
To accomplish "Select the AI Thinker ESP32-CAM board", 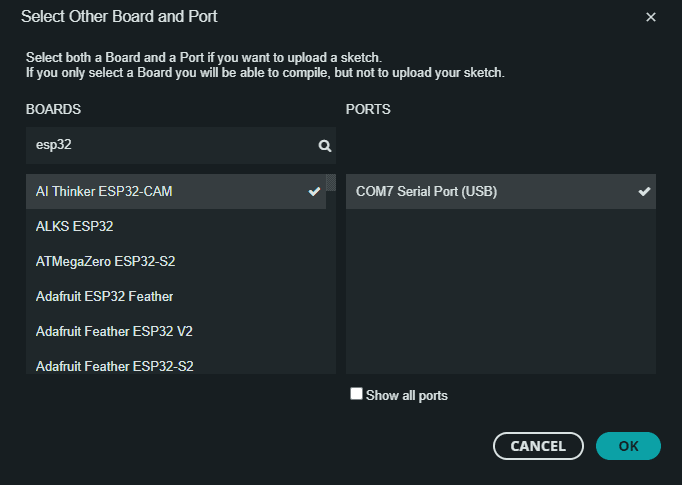I will tap(176, 191).
